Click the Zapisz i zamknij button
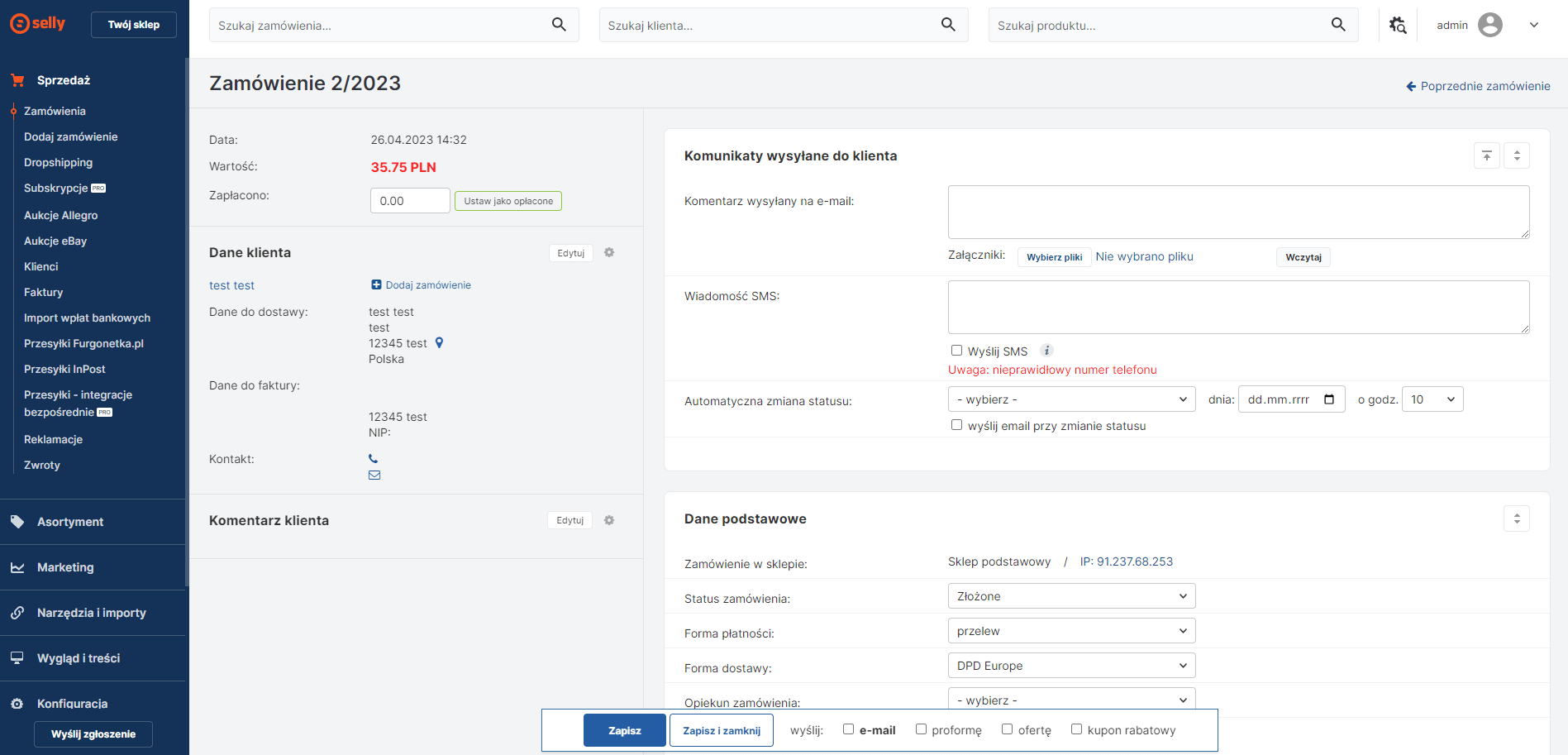Screen dimensions: 1568x755 721,731
